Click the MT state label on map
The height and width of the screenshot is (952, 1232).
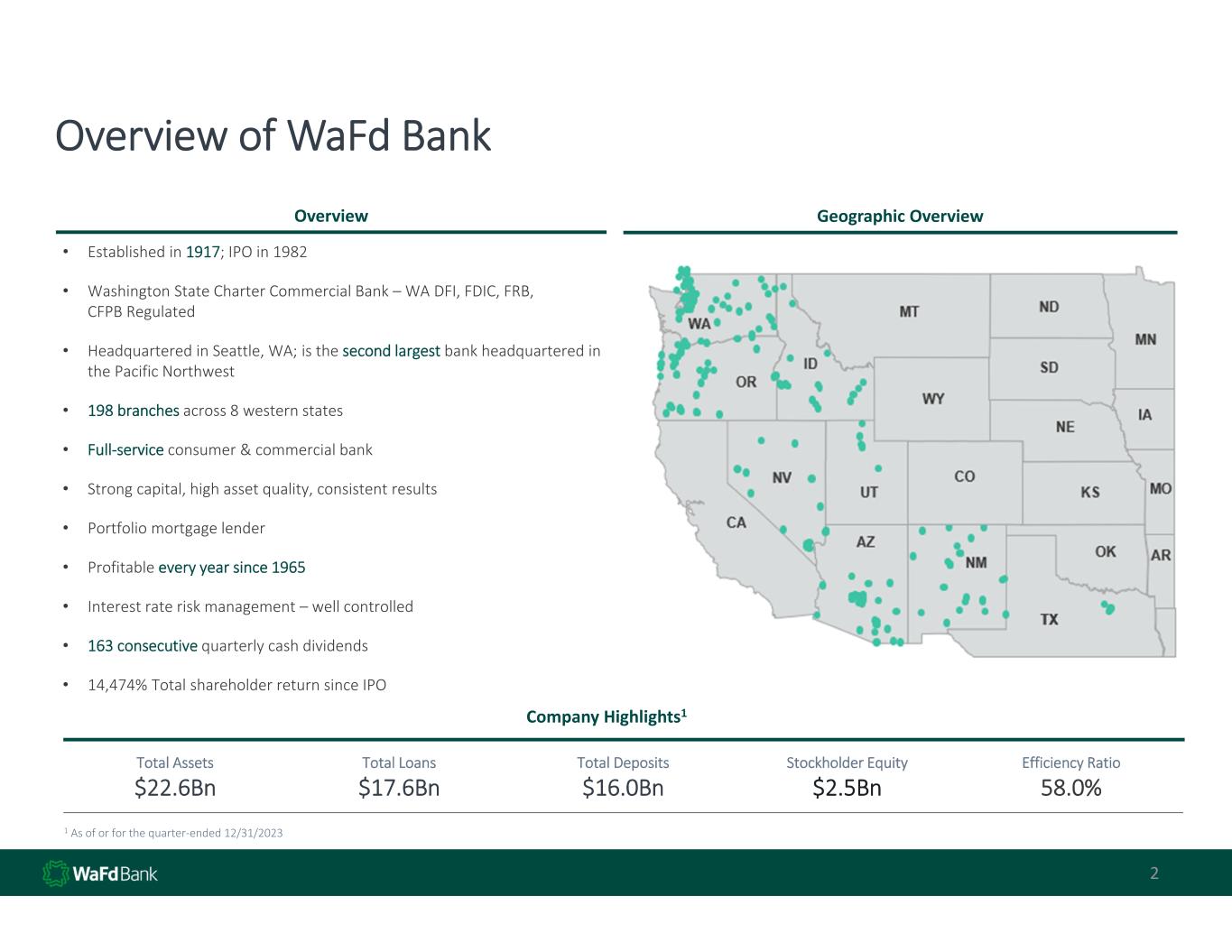coord(909,311)
